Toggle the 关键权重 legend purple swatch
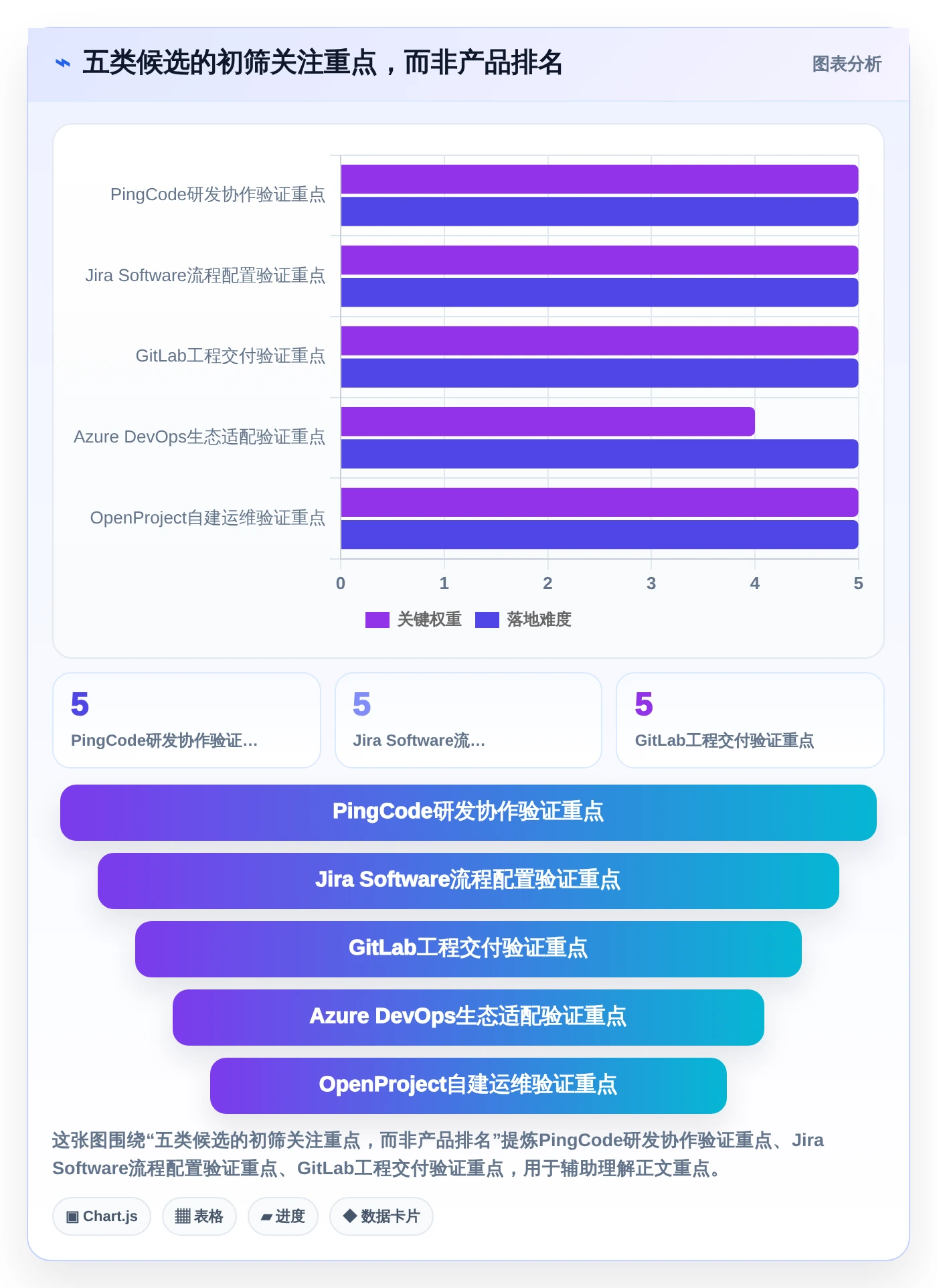The width and height of the screenshot is (937, 1288). [x=377, y=620]
